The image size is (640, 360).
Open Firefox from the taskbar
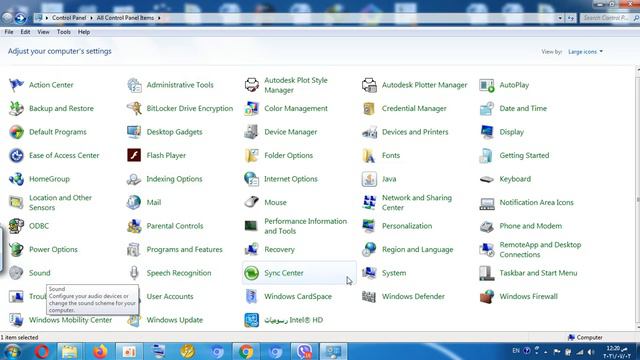pyautogui.click(x=100, y=351)
